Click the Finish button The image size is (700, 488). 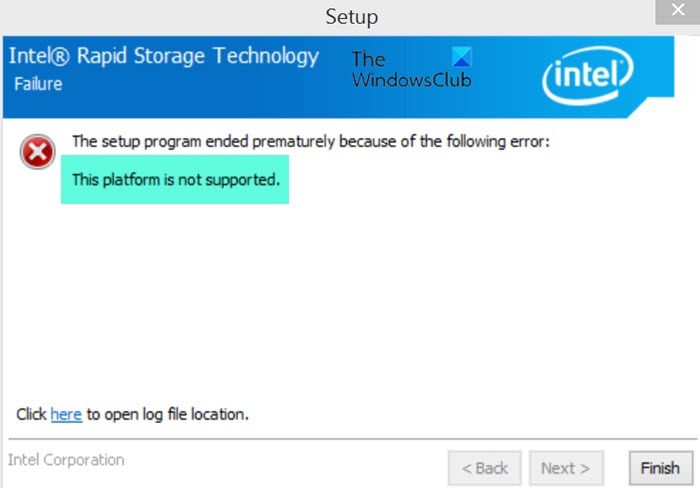click(x=659, y=467)
